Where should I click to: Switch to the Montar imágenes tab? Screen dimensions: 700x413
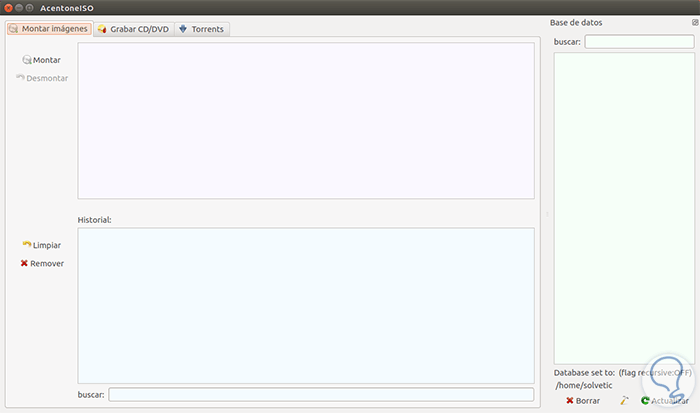[50, 29]
